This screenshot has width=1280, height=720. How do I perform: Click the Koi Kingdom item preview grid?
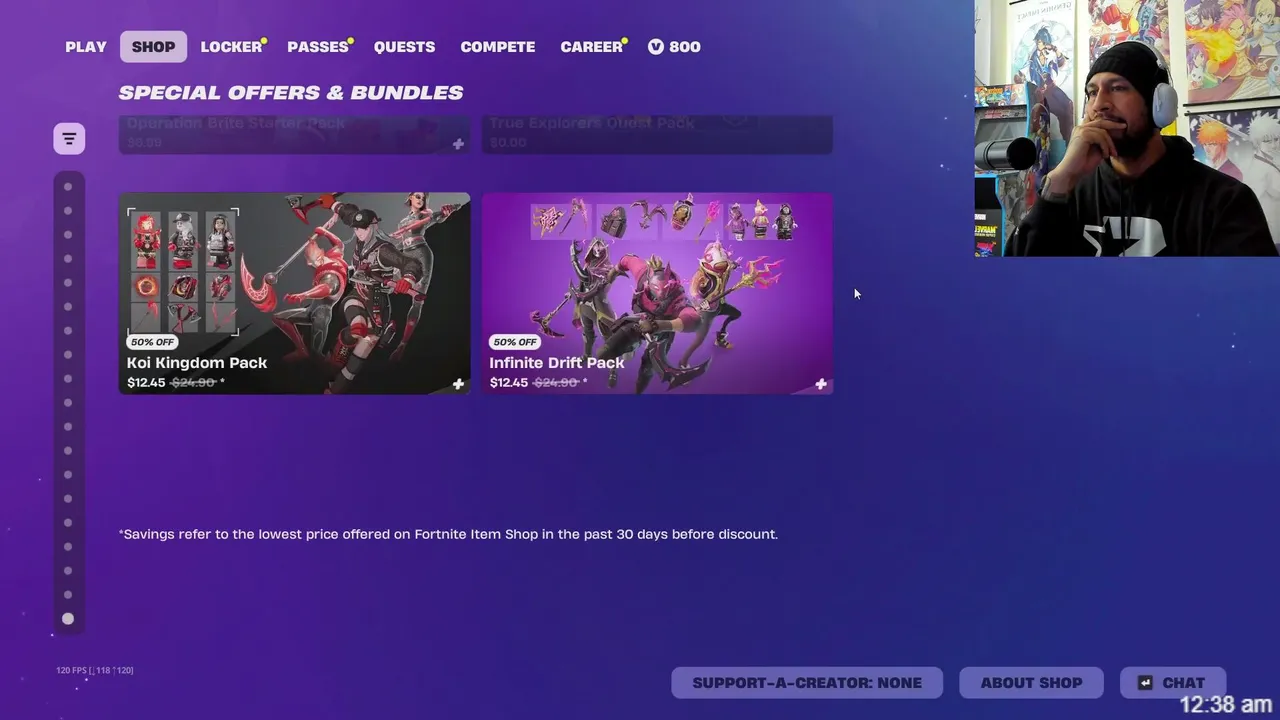183,271
